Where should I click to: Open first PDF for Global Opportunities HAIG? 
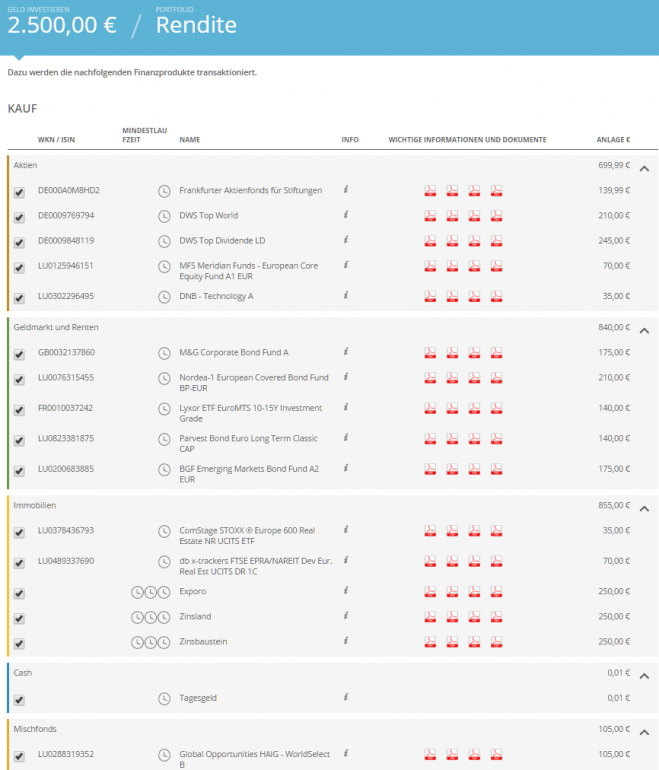point(430,754)
